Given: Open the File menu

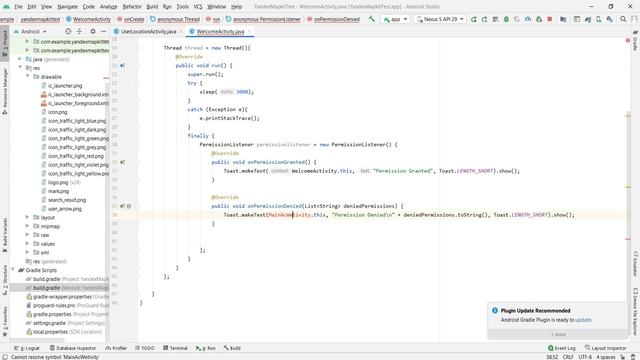Looking at the screenshot, I should click(18, 7).
